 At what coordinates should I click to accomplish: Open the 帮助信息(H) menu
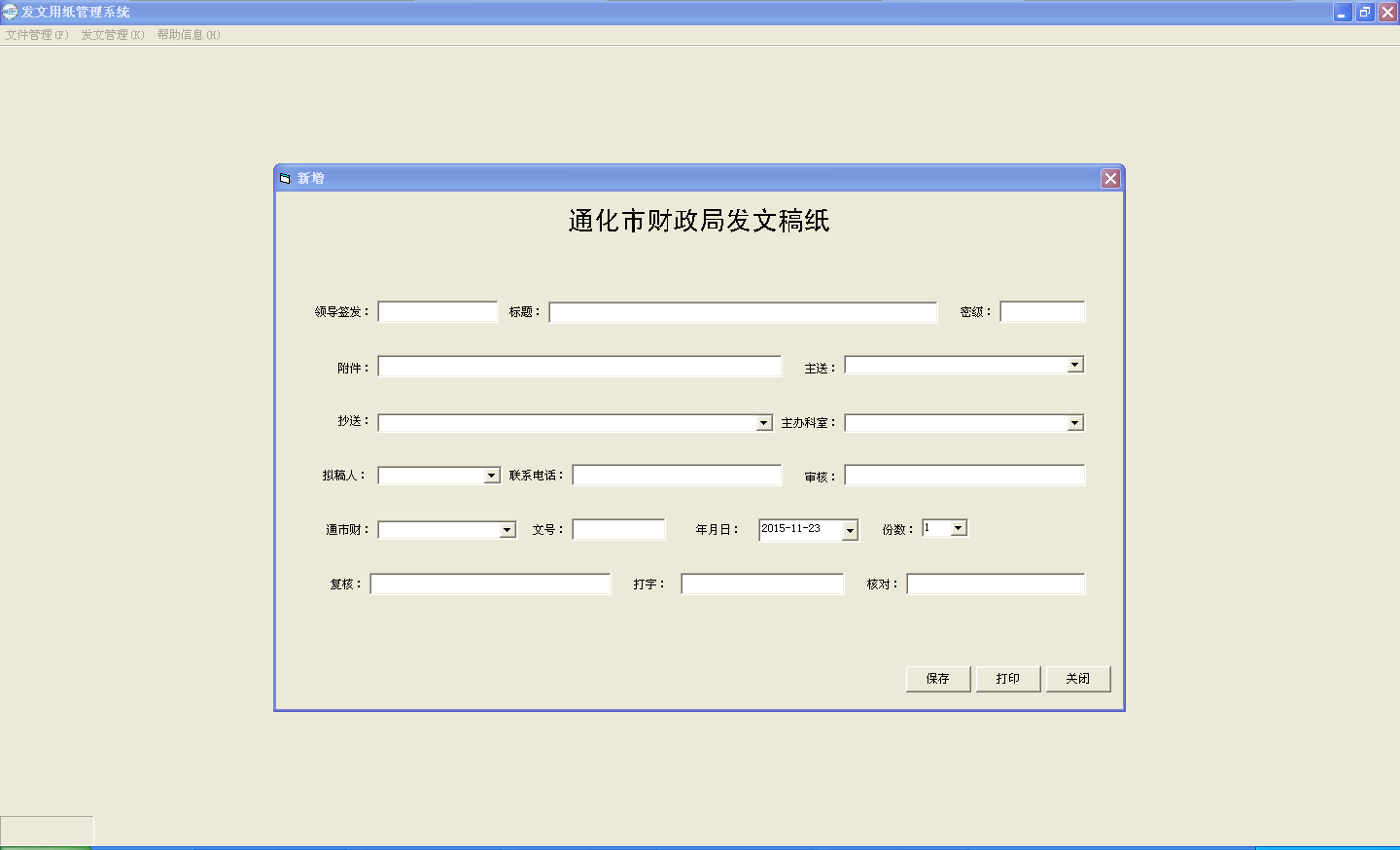pos(189,35)
